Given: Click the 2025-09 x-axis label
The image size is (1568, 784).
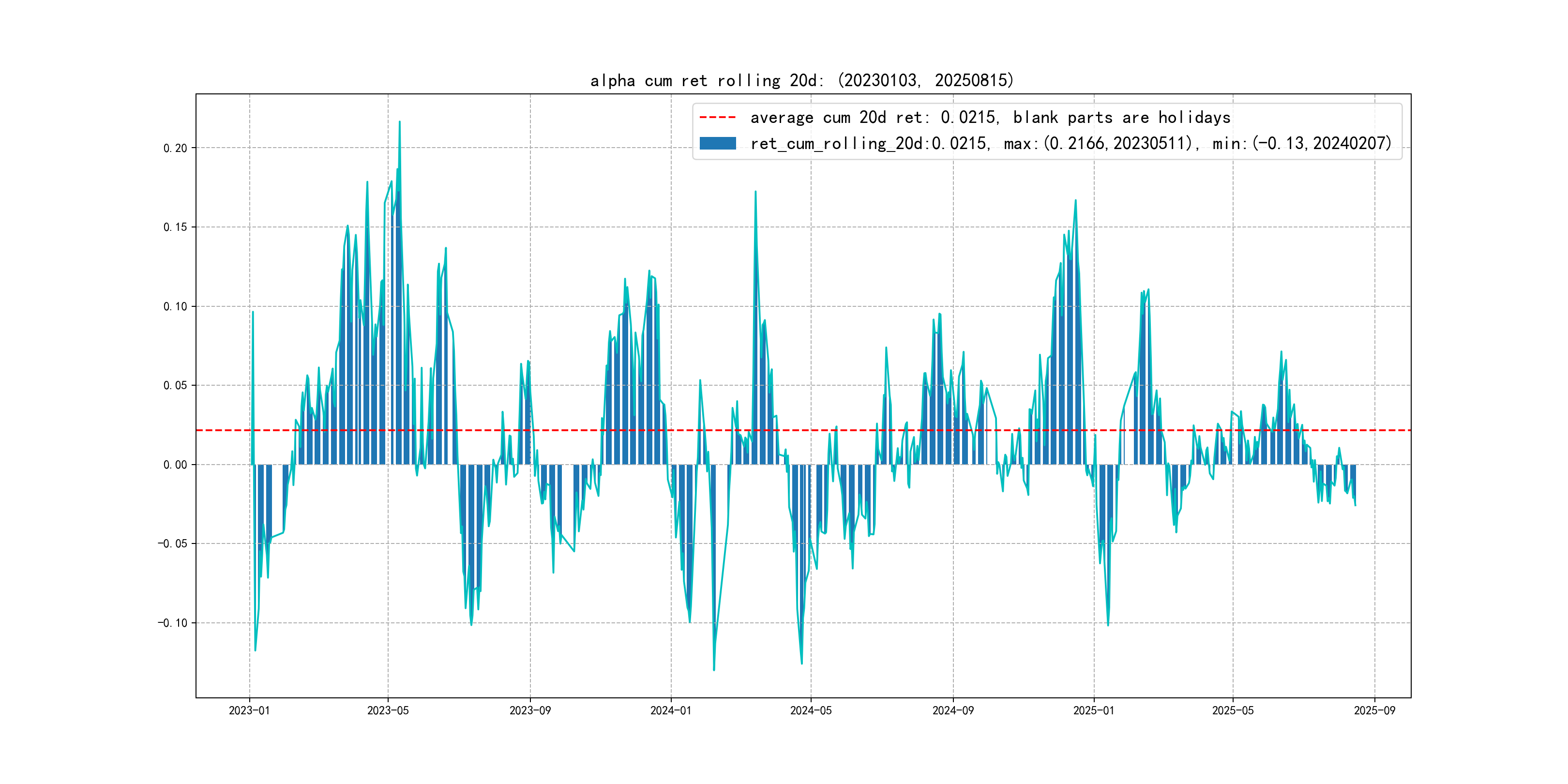Looking at the screenshot, I should click(1374, 710).
